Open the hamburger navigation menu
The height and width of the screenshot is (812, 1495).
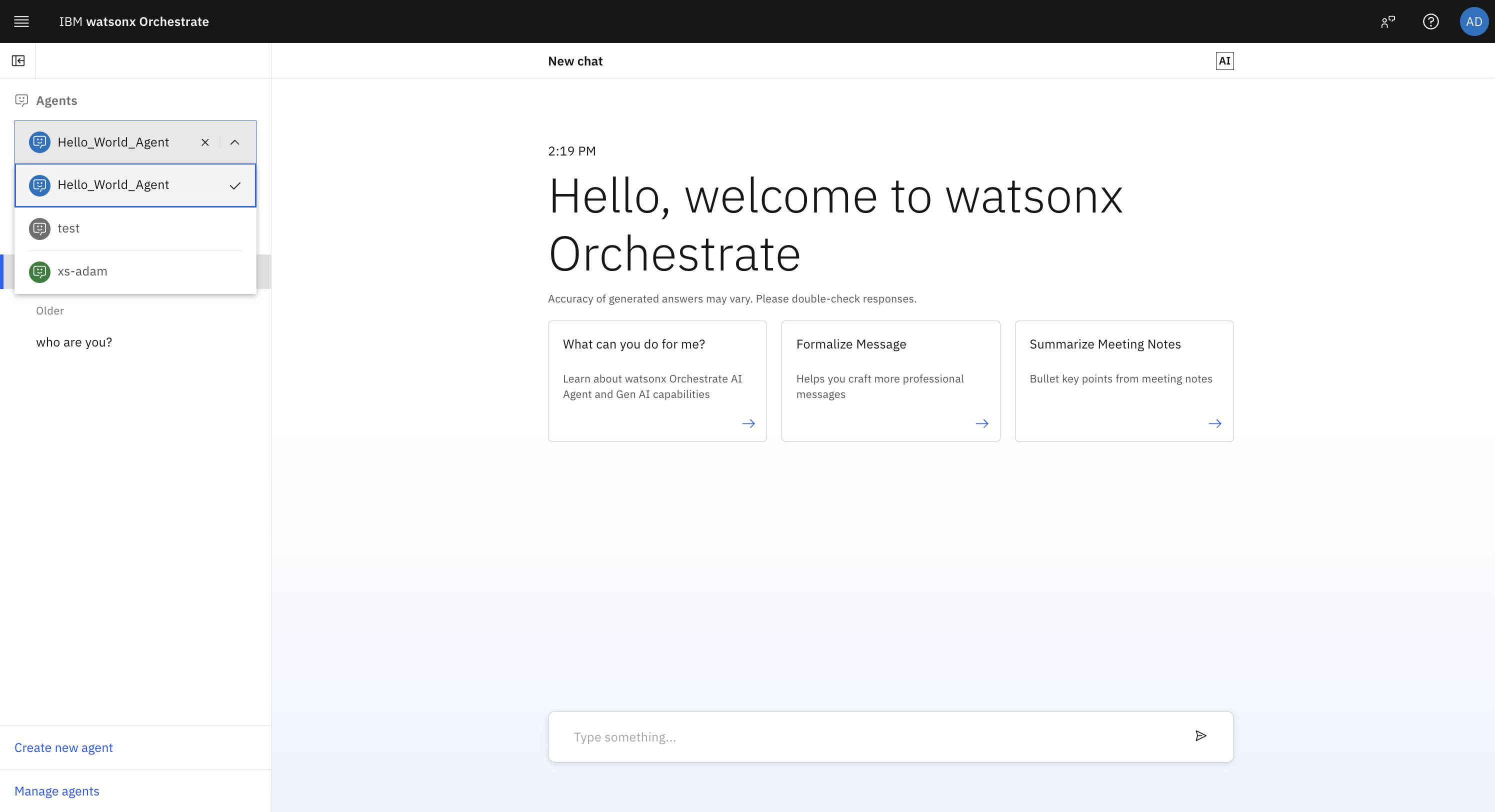pos(21,21)
